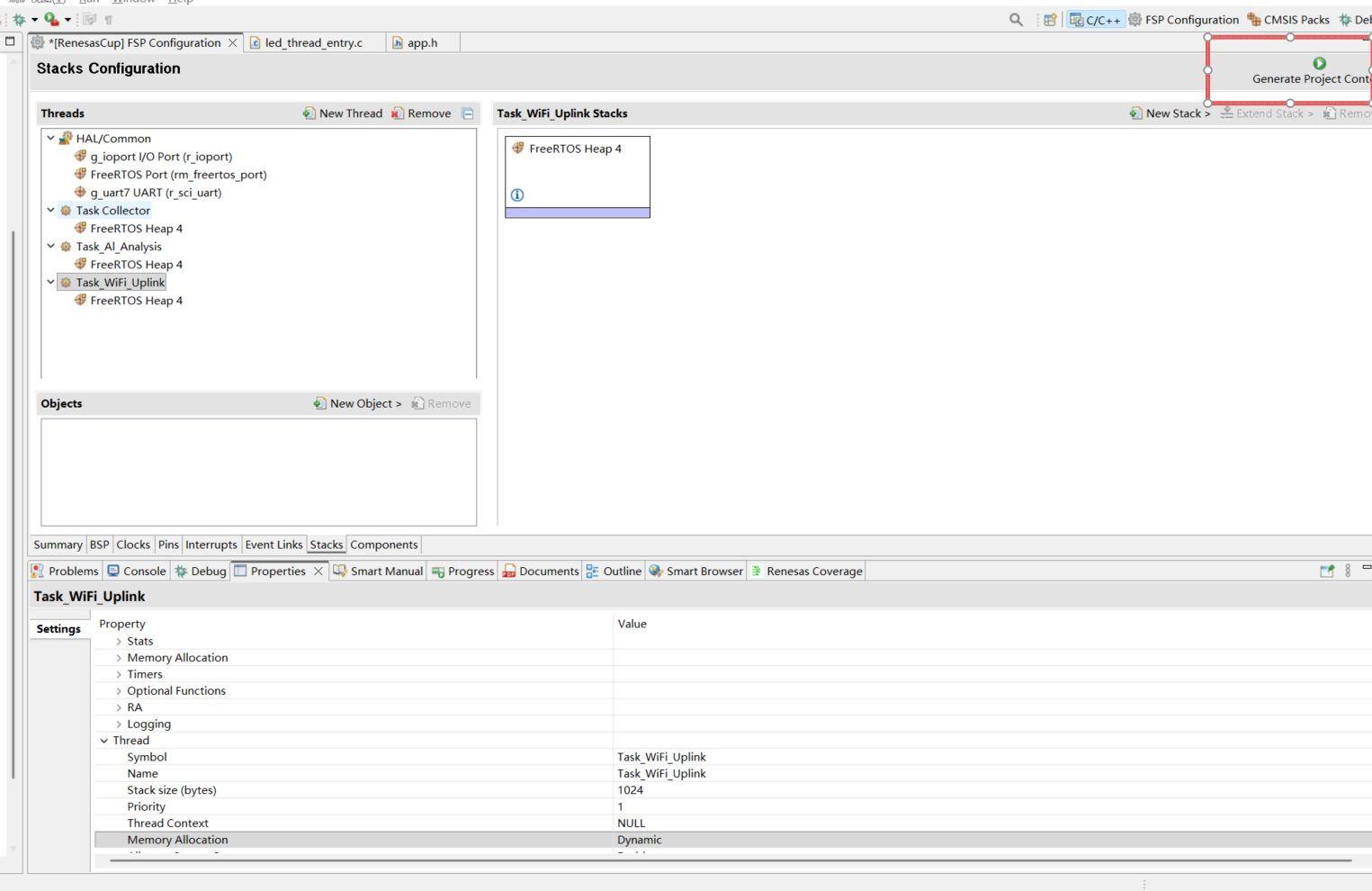
Task: Select FreeRTOS Heap 4 under Task_AI_Analysis
Action: [x=136, y=265]
